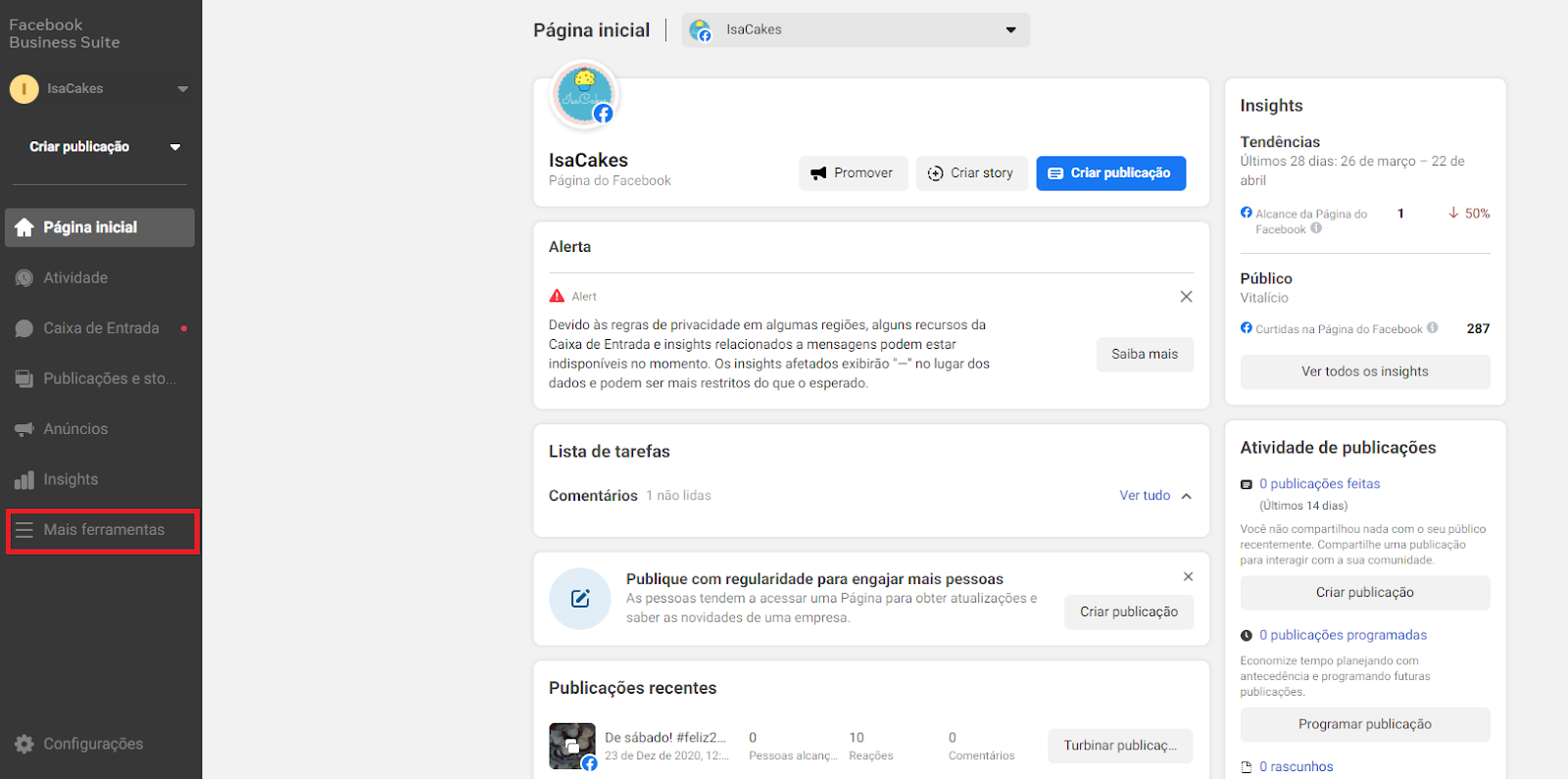The height and width of the screenshot is (779, 1568).
Task: Click the Insights bar chart icon
Action: point(24,480)
